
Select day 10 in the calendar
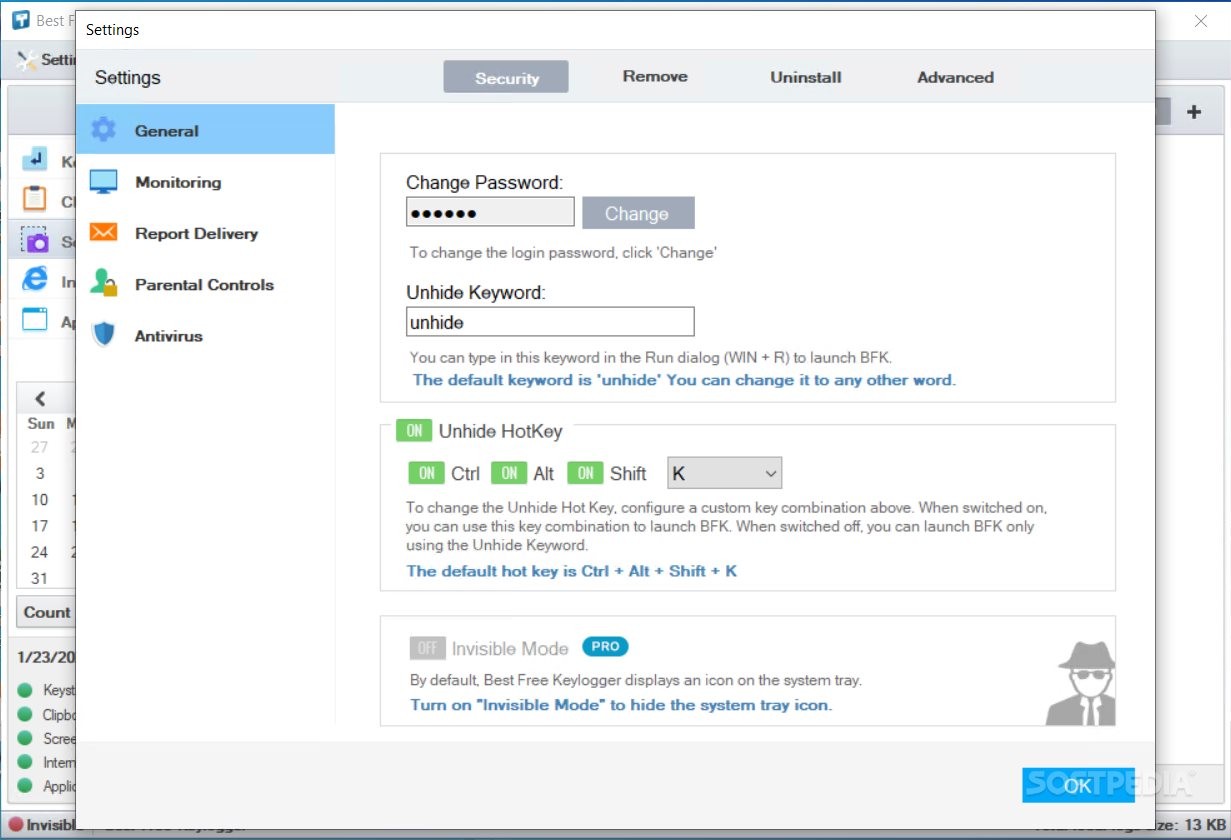40,499
